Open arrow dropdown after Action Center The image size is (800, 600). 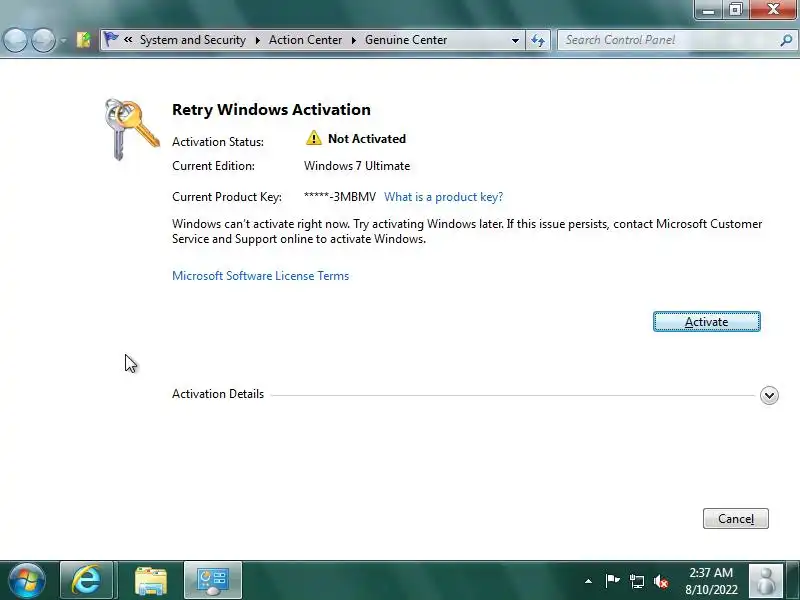[354, 40]
